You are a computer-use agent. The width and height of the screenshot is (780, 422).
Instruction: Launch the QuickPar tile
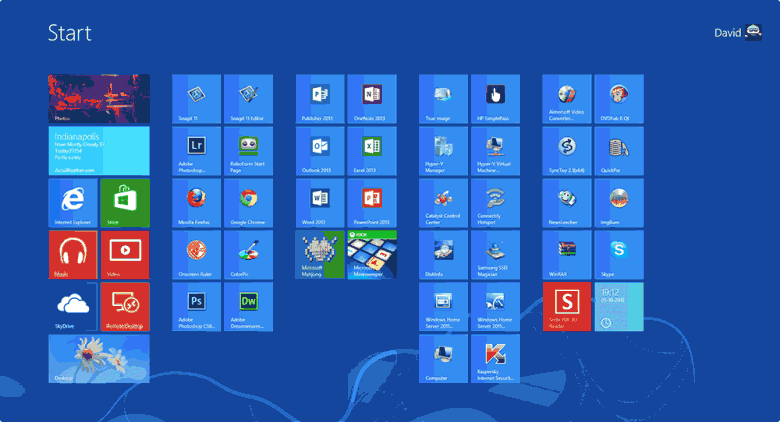(619, 150)
